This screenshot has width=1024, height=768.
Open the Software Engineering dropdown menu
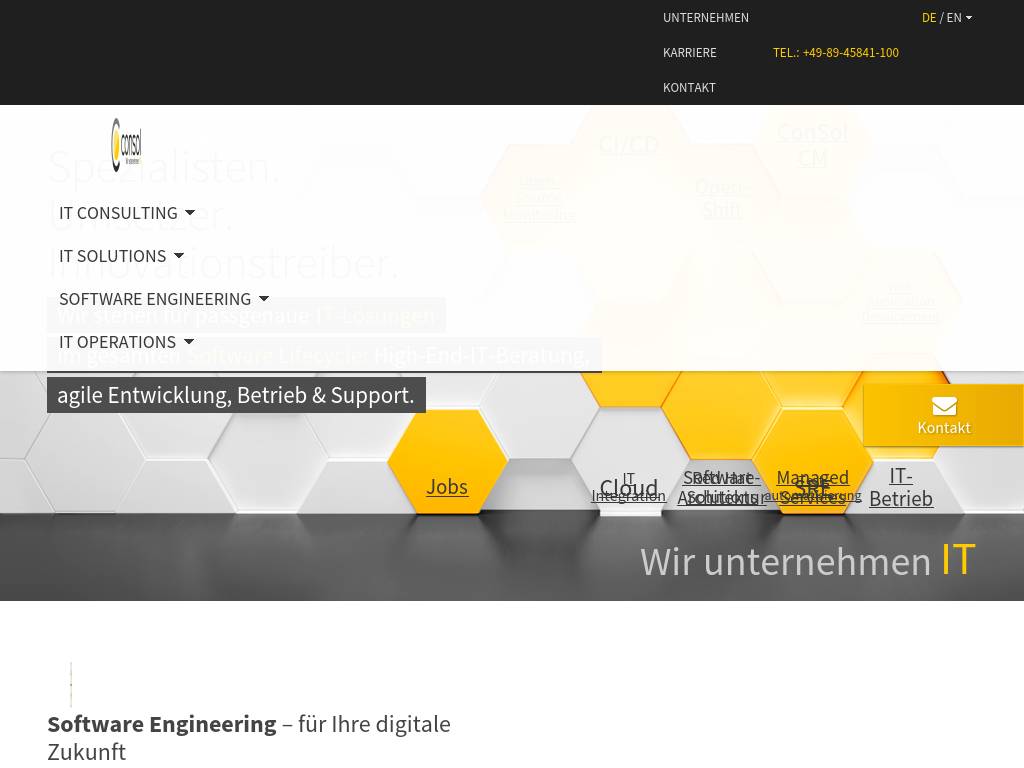click(x=163, y=299)
